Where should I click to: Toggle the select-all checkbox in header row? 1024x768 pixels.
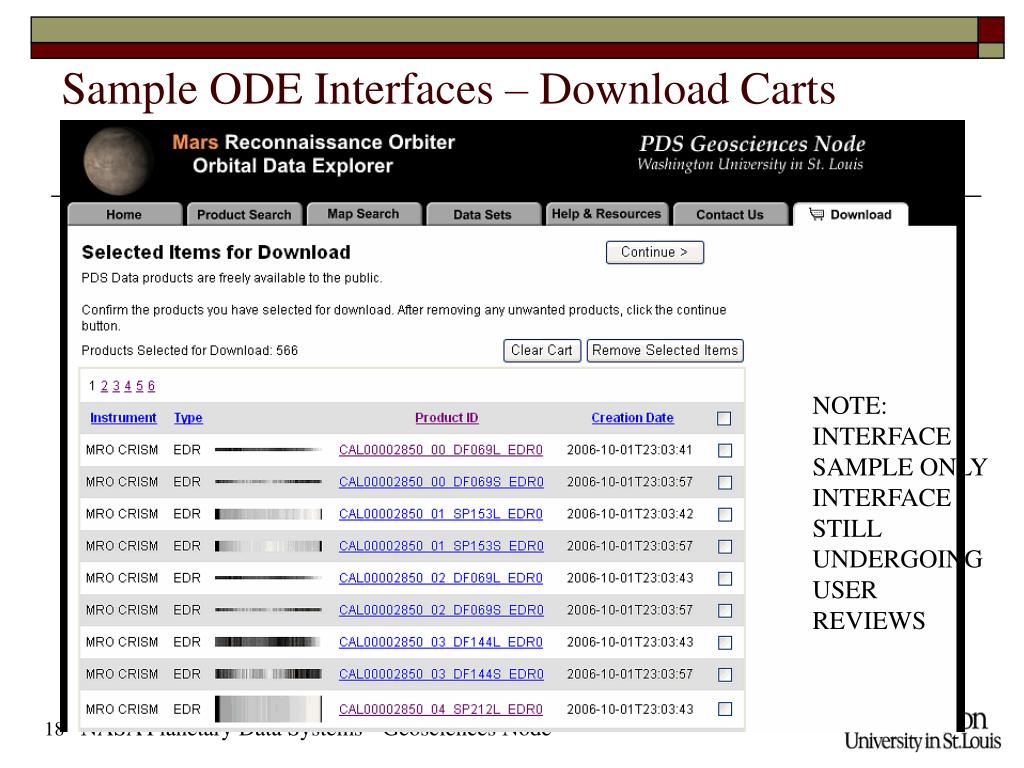724,419
